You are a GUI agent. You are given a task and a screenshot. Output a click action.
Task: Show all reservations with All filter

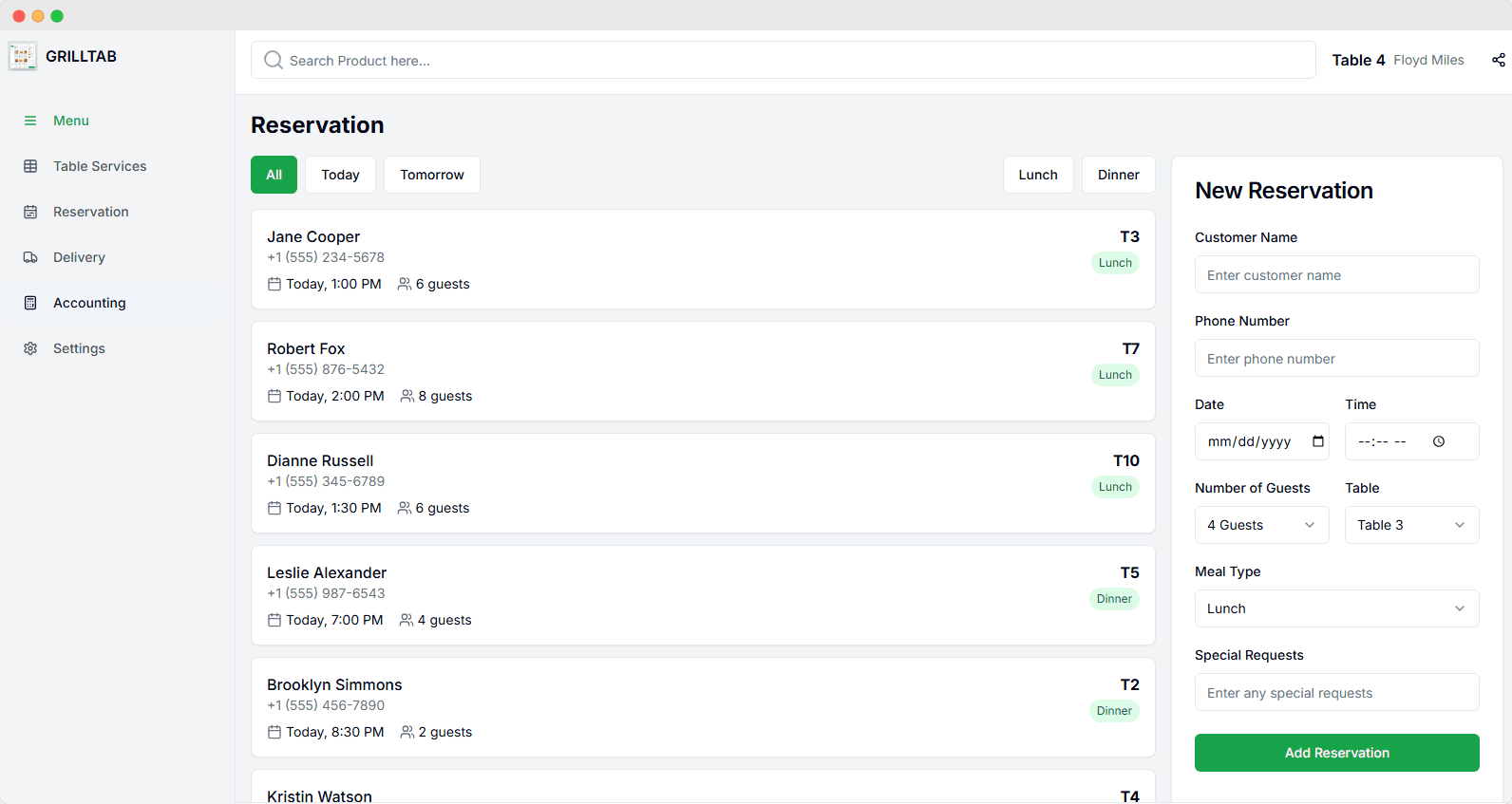[274, 175]
